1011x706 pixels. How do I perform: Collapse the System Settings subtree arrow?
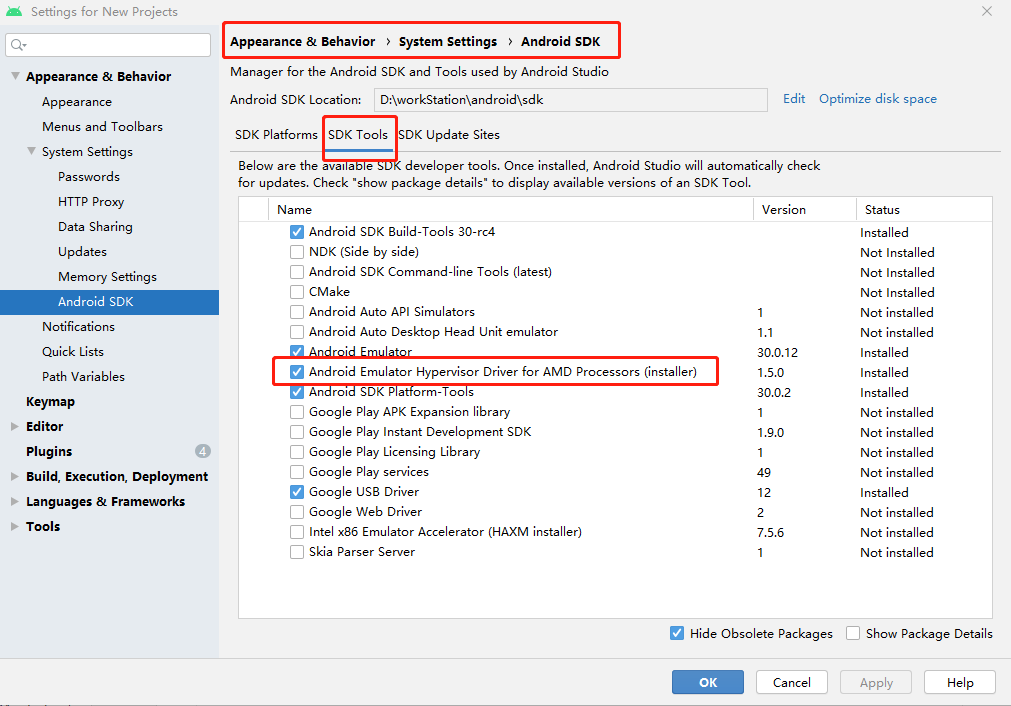(31, 151)
